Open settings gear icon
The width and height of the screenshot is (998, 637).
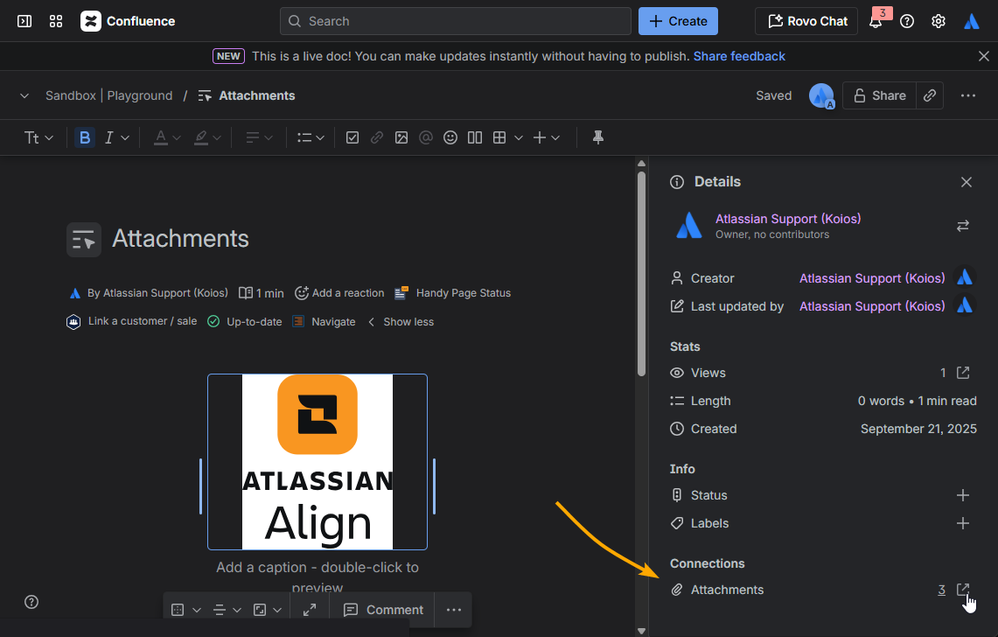938,21
